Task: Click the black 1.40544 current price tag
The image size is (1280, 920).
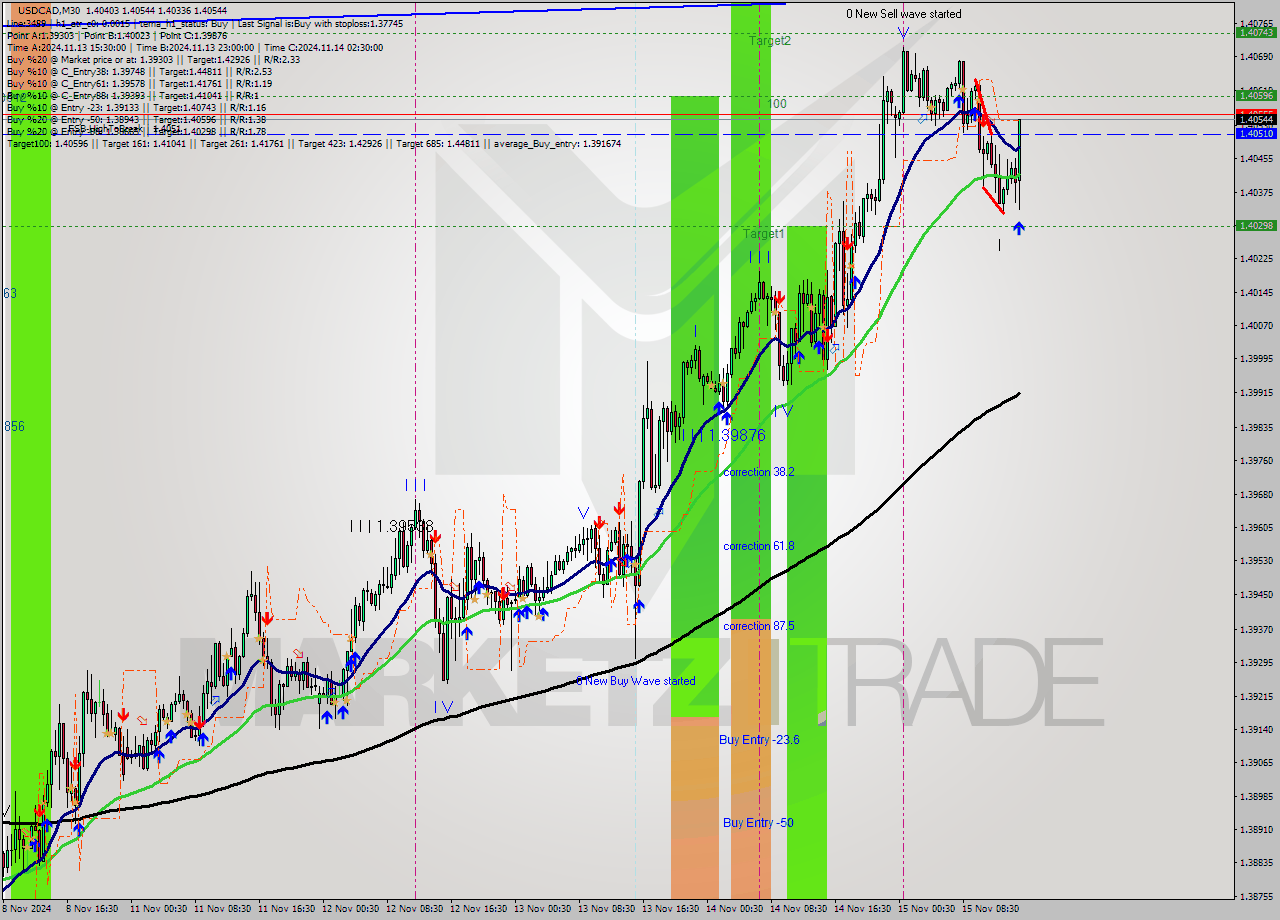Action: (x=1255, y=119)
